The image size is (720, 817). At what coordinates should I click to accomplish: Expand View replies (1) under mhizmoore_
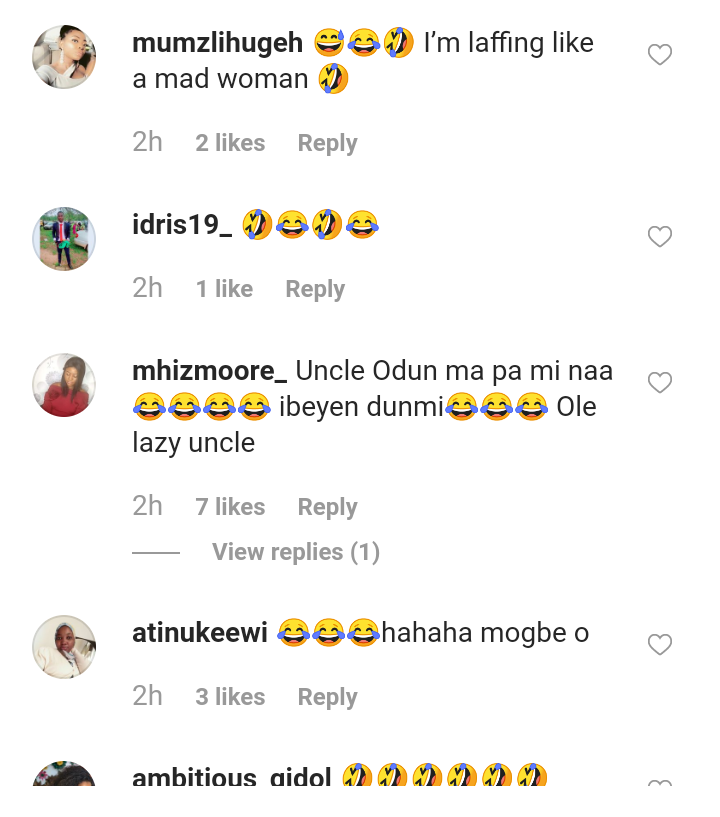295,552
